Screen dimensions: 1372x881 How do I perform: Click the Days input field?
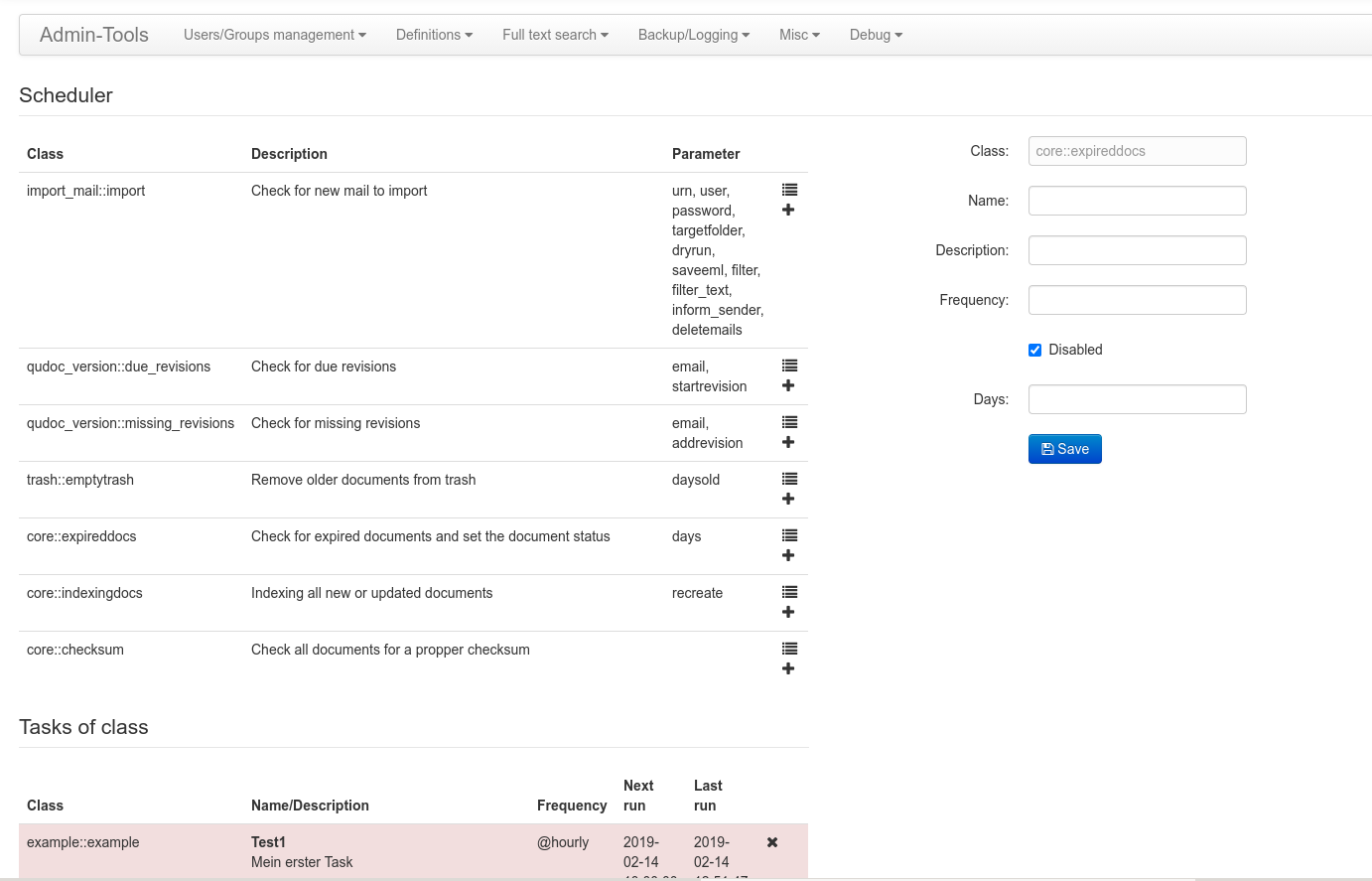pos(1137,399)
